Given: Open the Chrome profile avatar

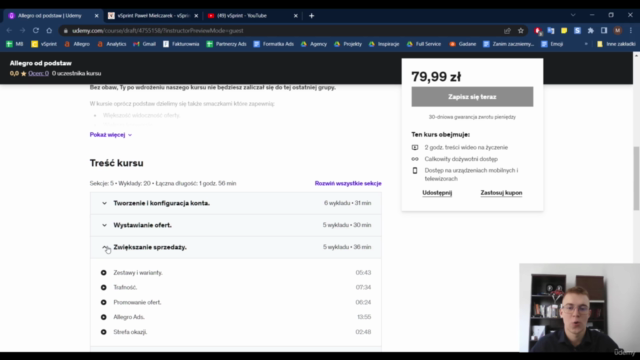Looking at the screenshot, I should [618, 31].
